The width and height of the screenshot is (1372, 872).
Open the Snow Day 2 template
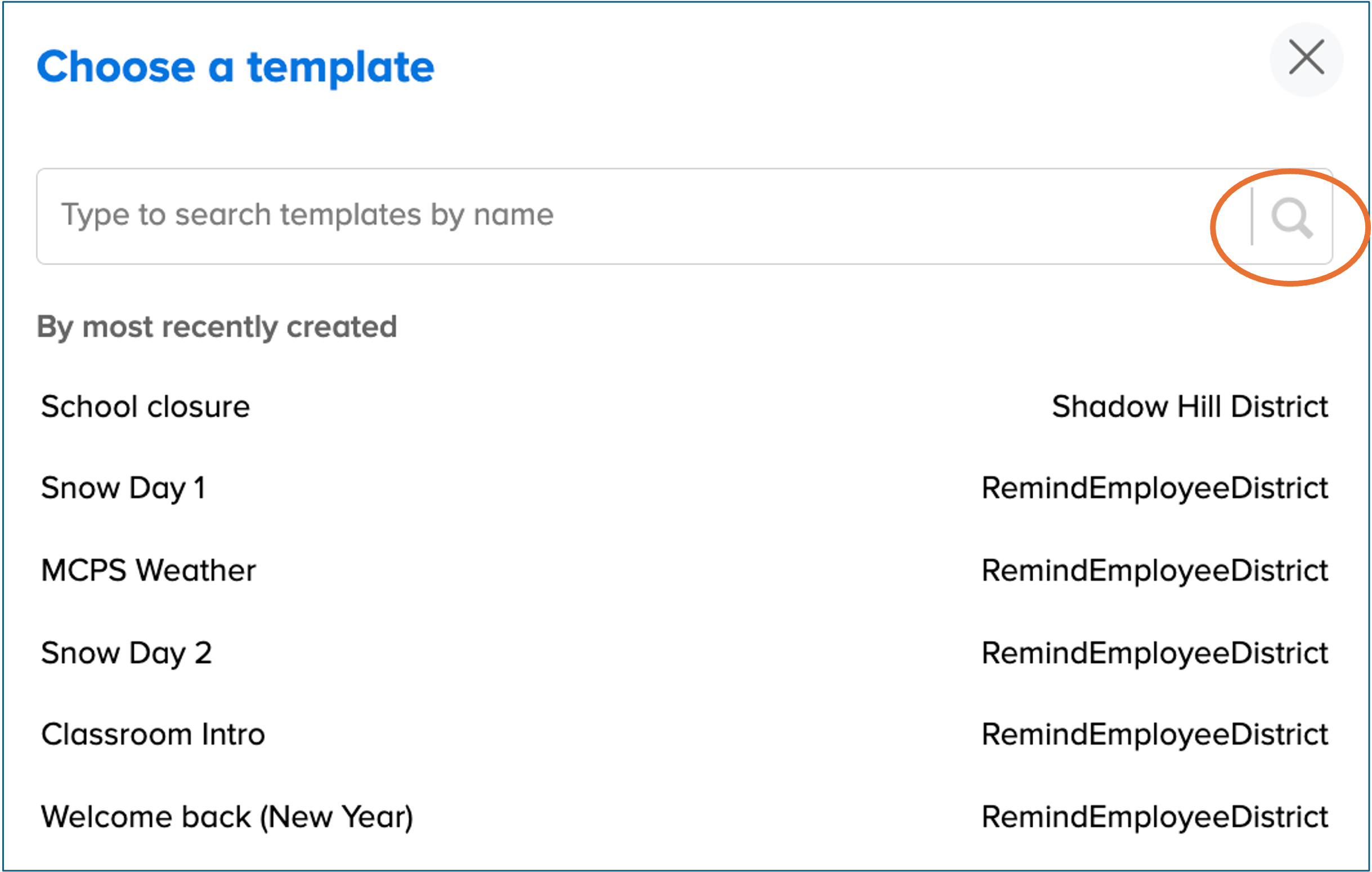[126, 653]
